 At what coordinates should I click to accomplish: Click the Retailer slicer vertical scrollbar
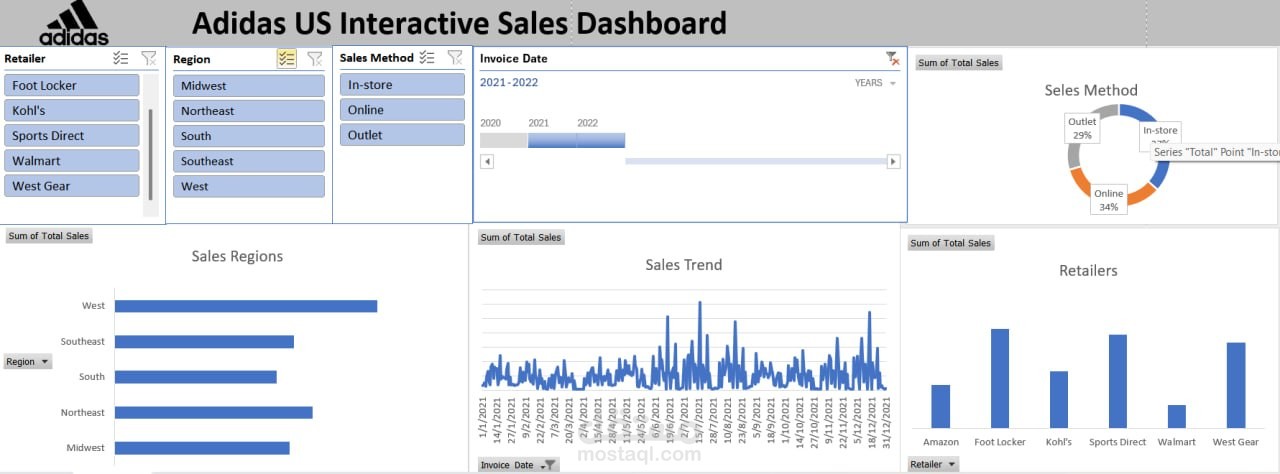click(x=151, y=154)
